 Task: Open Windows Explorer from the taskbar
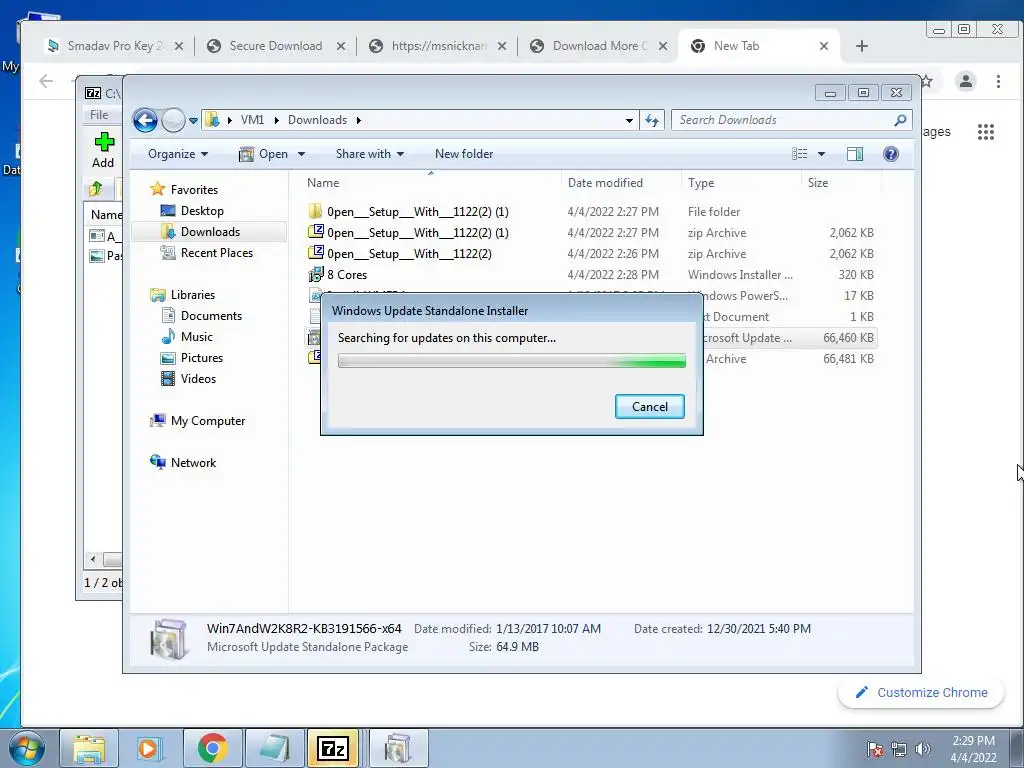[89, 748]
